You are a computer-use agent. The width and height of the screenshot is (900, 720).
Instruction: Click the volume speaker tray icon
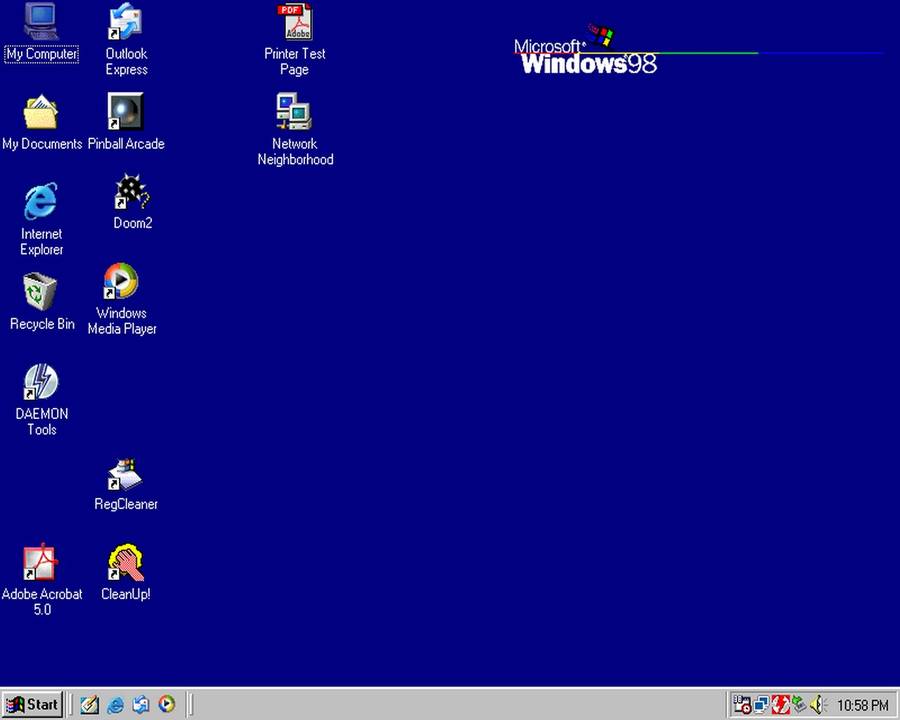point(818,704)
